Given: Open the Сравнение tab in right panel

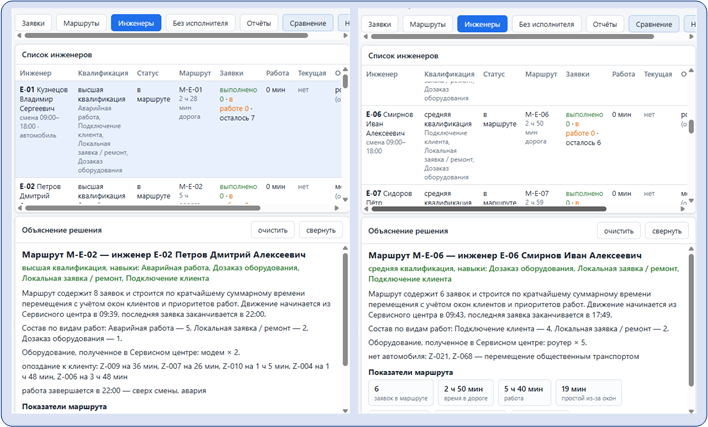Looking at the screenshot, I should click(654, 24).
